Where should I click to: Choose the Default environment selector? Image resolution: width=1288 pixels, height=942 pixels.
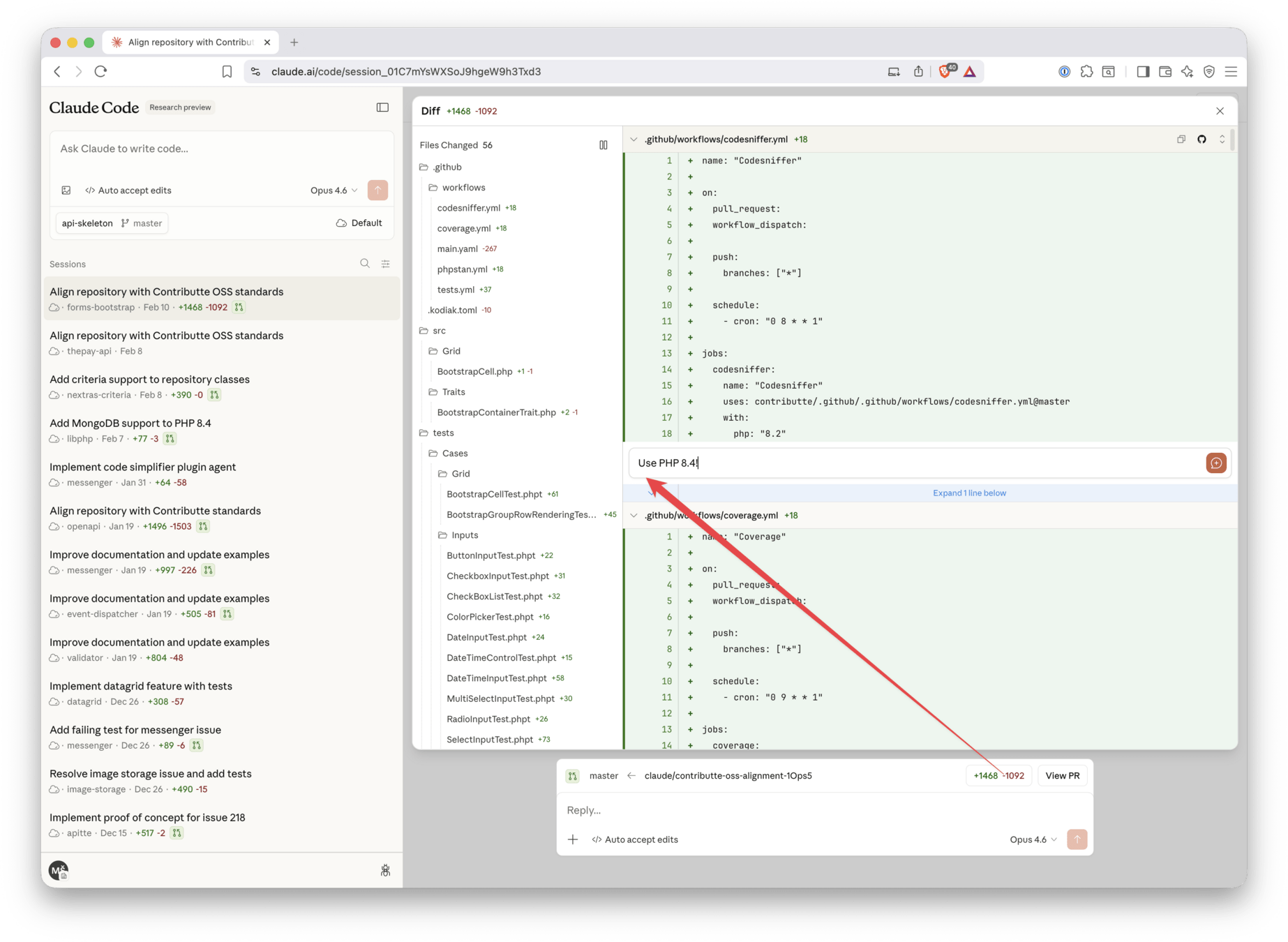(359, 223)
